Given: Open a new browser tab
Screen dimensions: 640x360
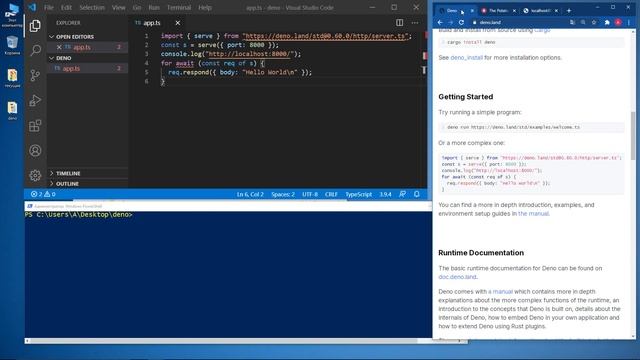Looking at the screenshot, I should [x=569, y=11].
